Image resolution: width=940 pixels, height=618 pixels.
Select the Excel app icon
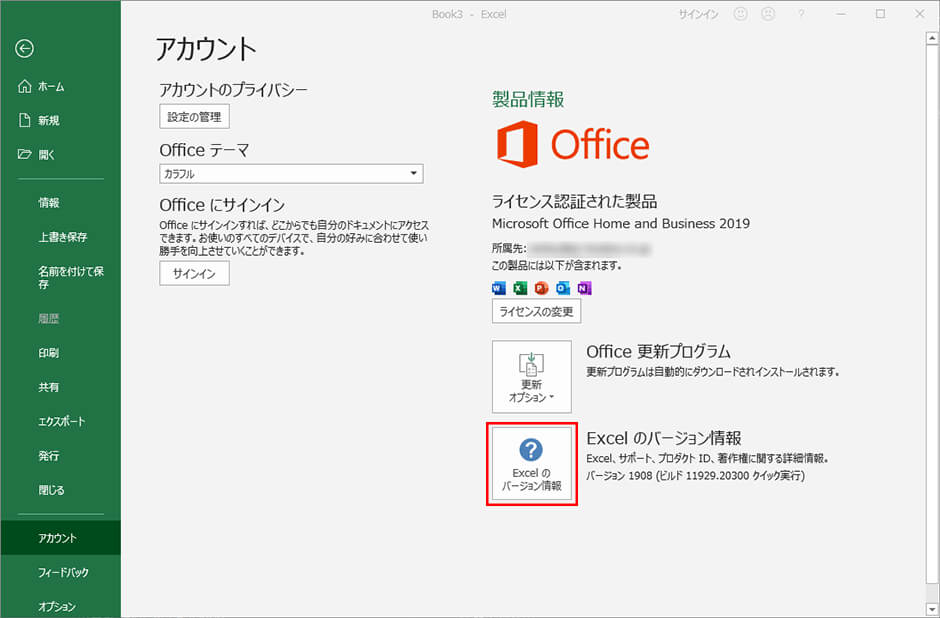[520, 288]
